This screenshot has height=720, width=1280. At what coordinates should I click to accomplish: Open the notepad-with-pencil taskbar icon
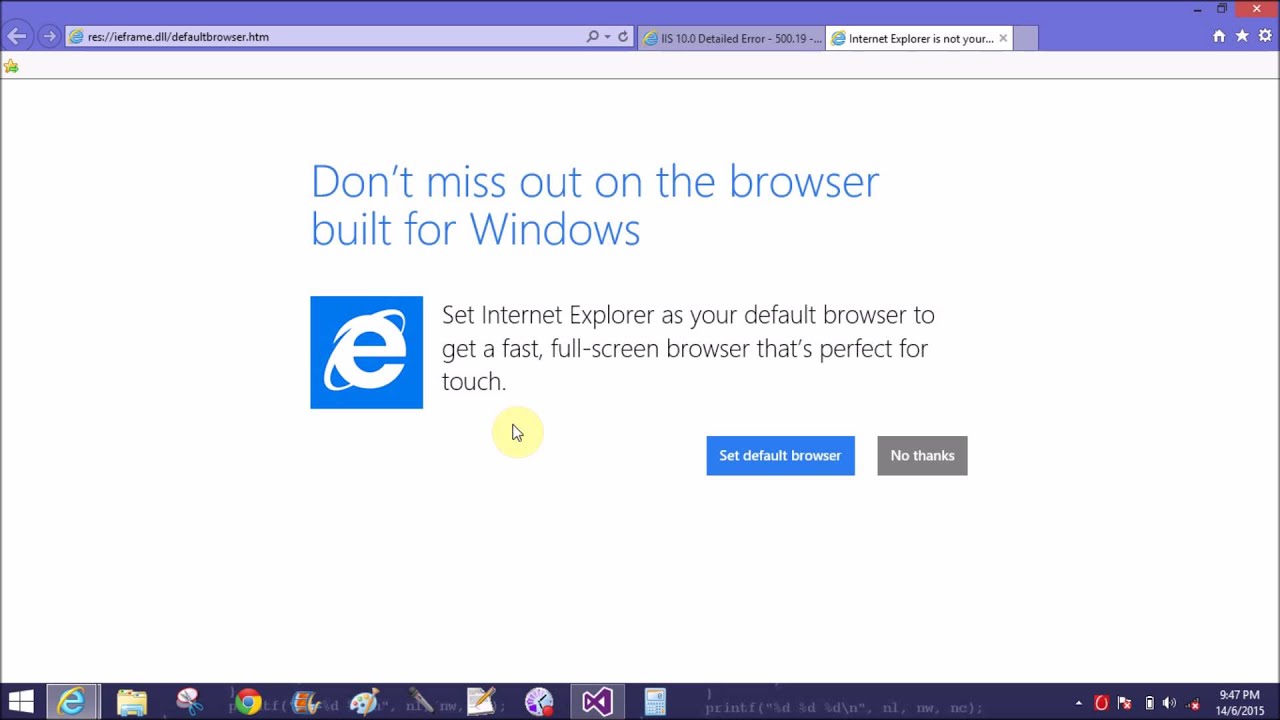click(481, 702)
